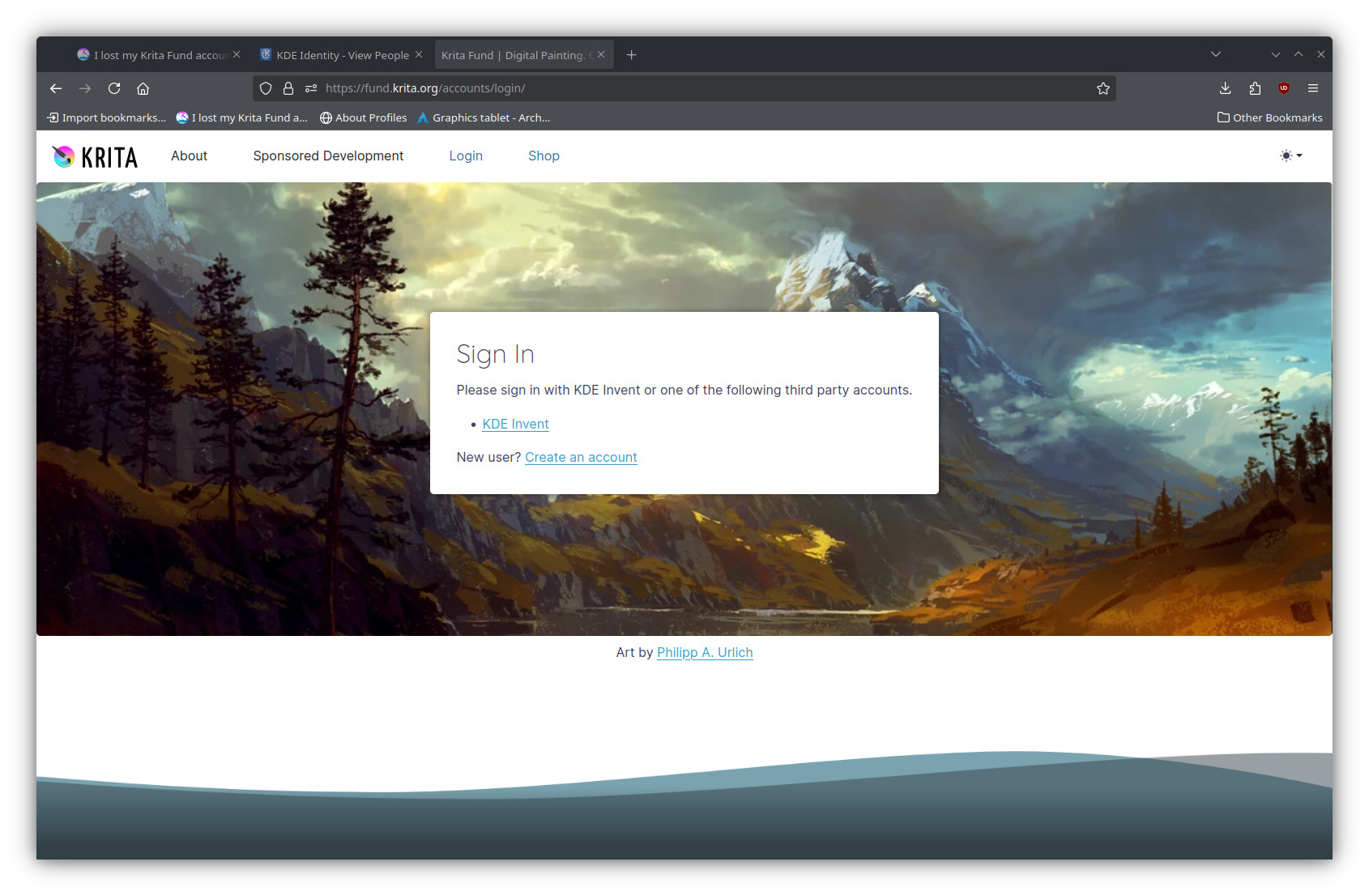The height and width of the screenshot is (896, 1369).
Task: Click the browser forward arrow
Action: coord(85,88)
